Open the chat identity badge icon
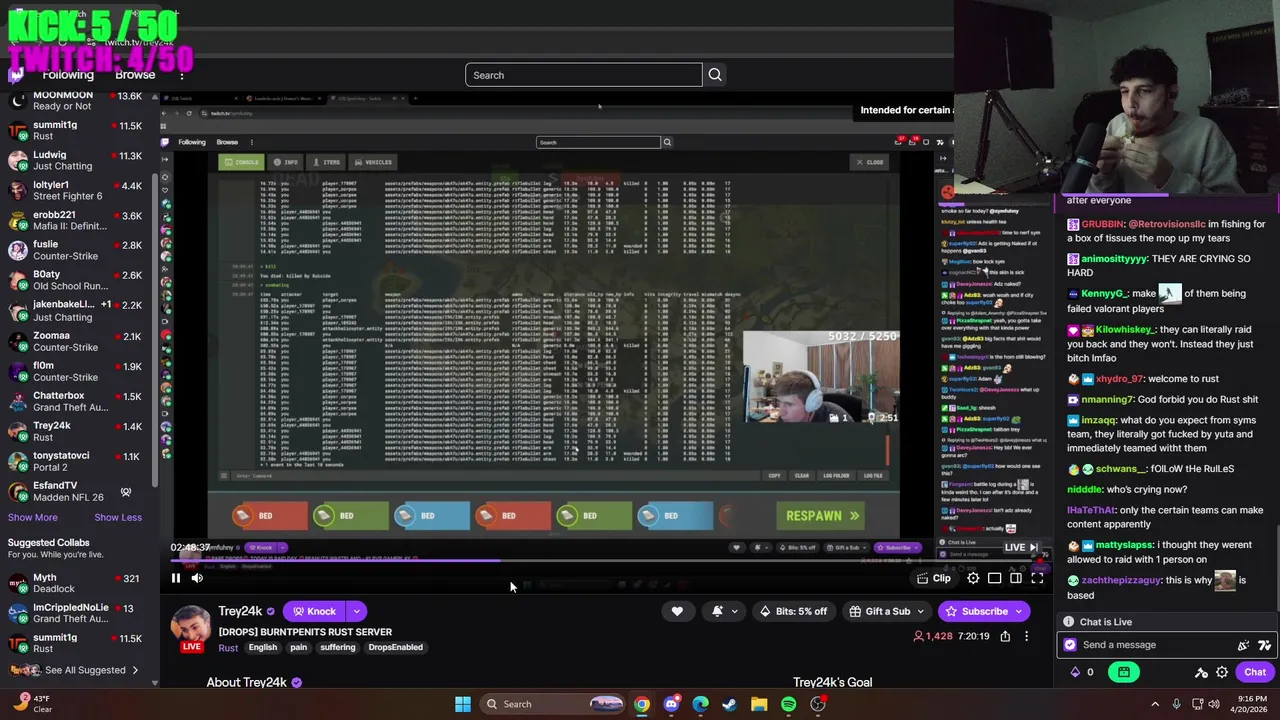Screen dimensions: 1280x720 coord(1070,645)
